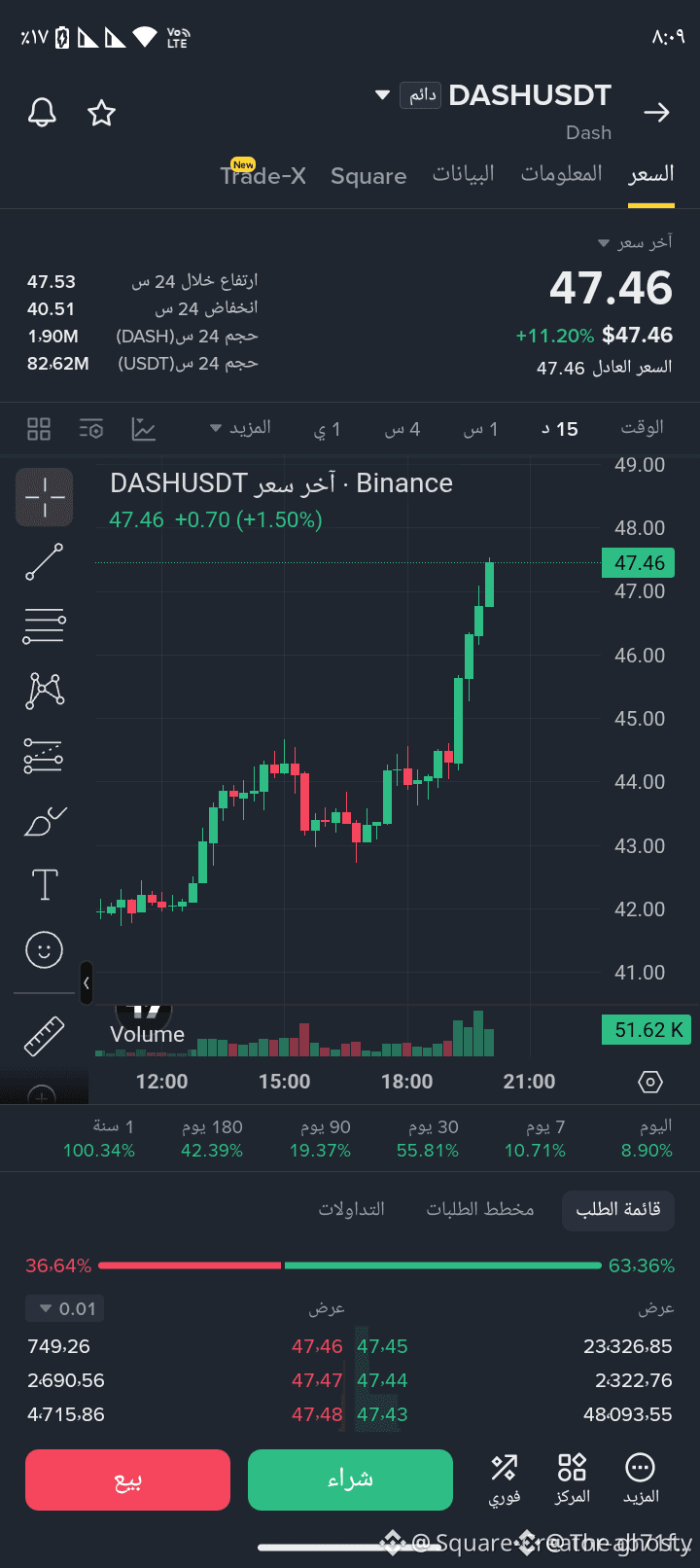
Task: Select the XABCD pattern tool
Action: coord(44,691)
